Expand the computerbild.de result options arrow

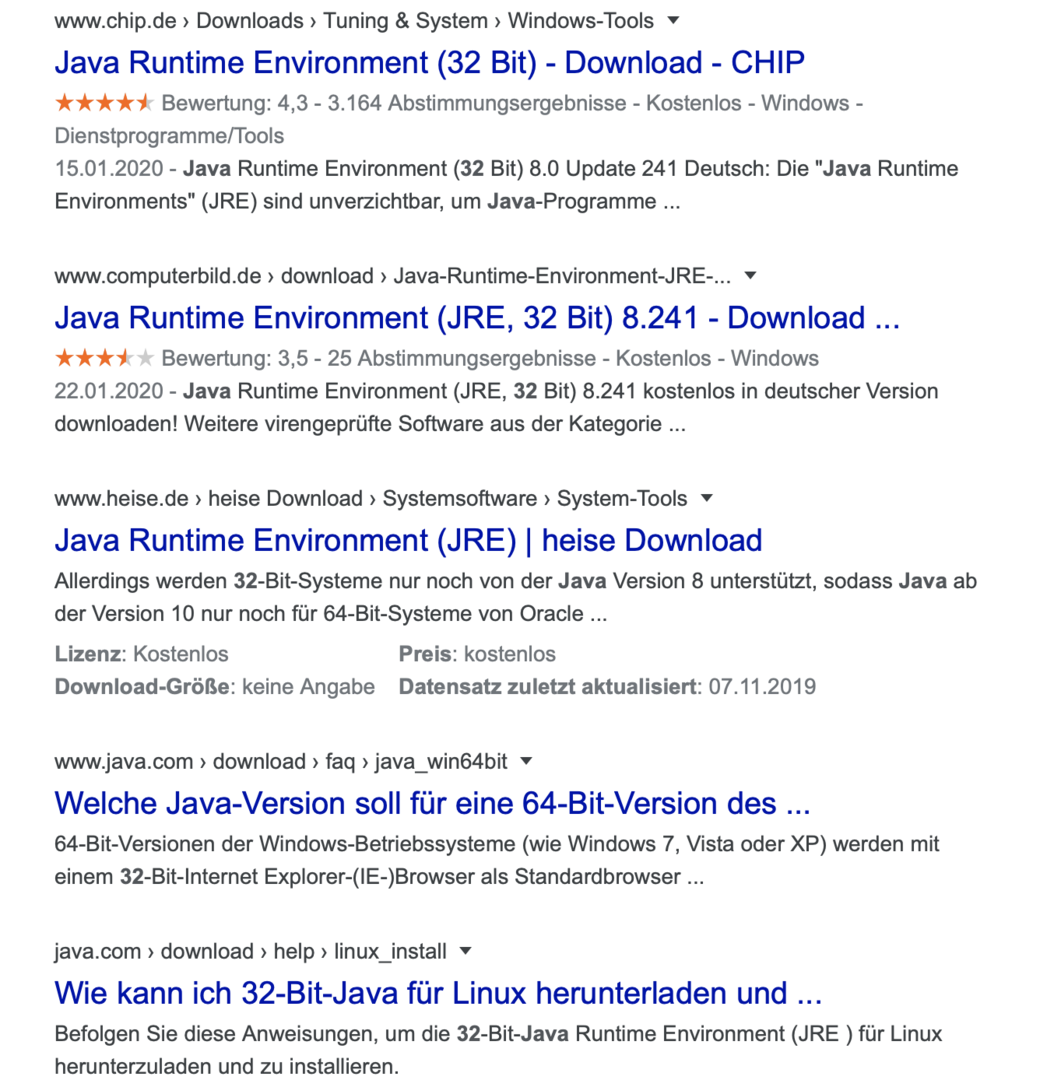[x=751, y=275]
